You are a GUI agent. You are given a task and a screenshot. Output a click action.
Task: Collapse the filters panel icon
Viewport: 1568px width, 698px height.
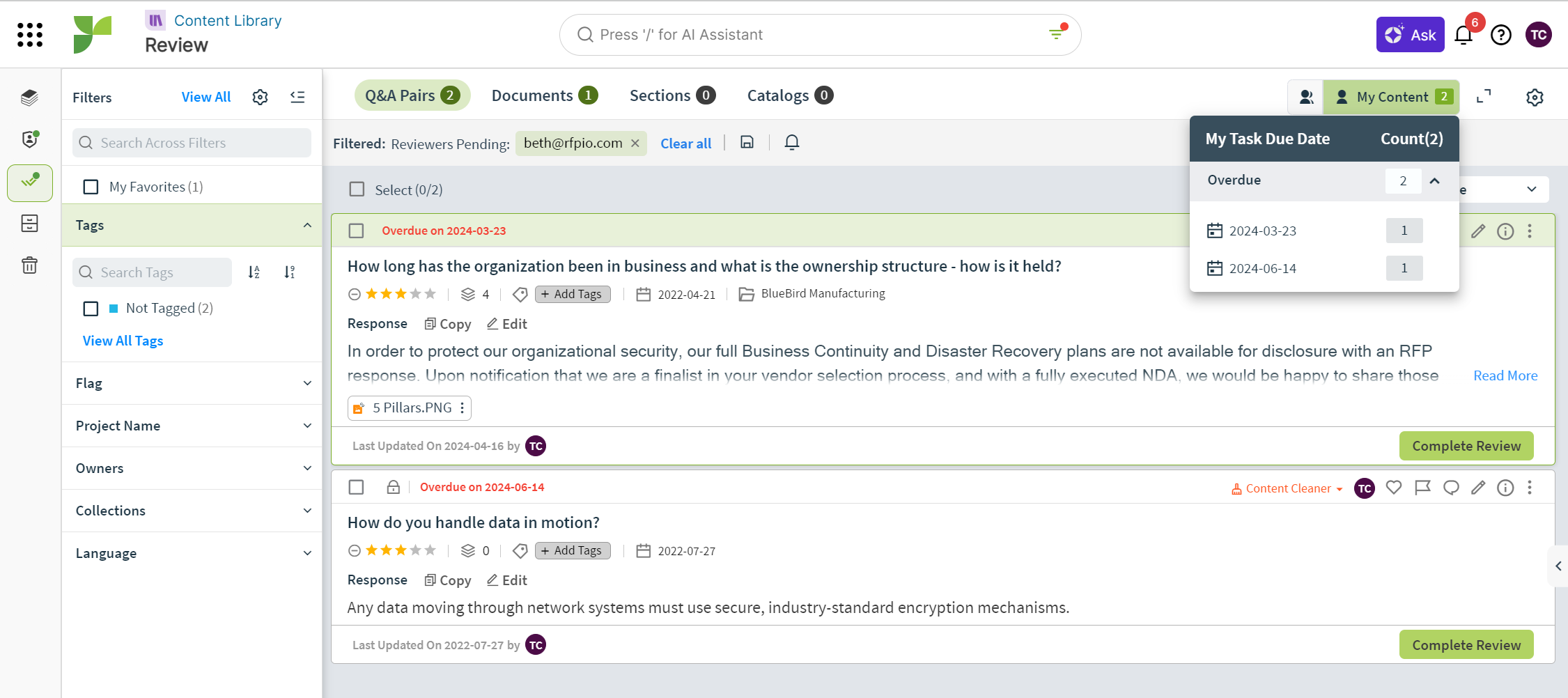click(297, 97)
